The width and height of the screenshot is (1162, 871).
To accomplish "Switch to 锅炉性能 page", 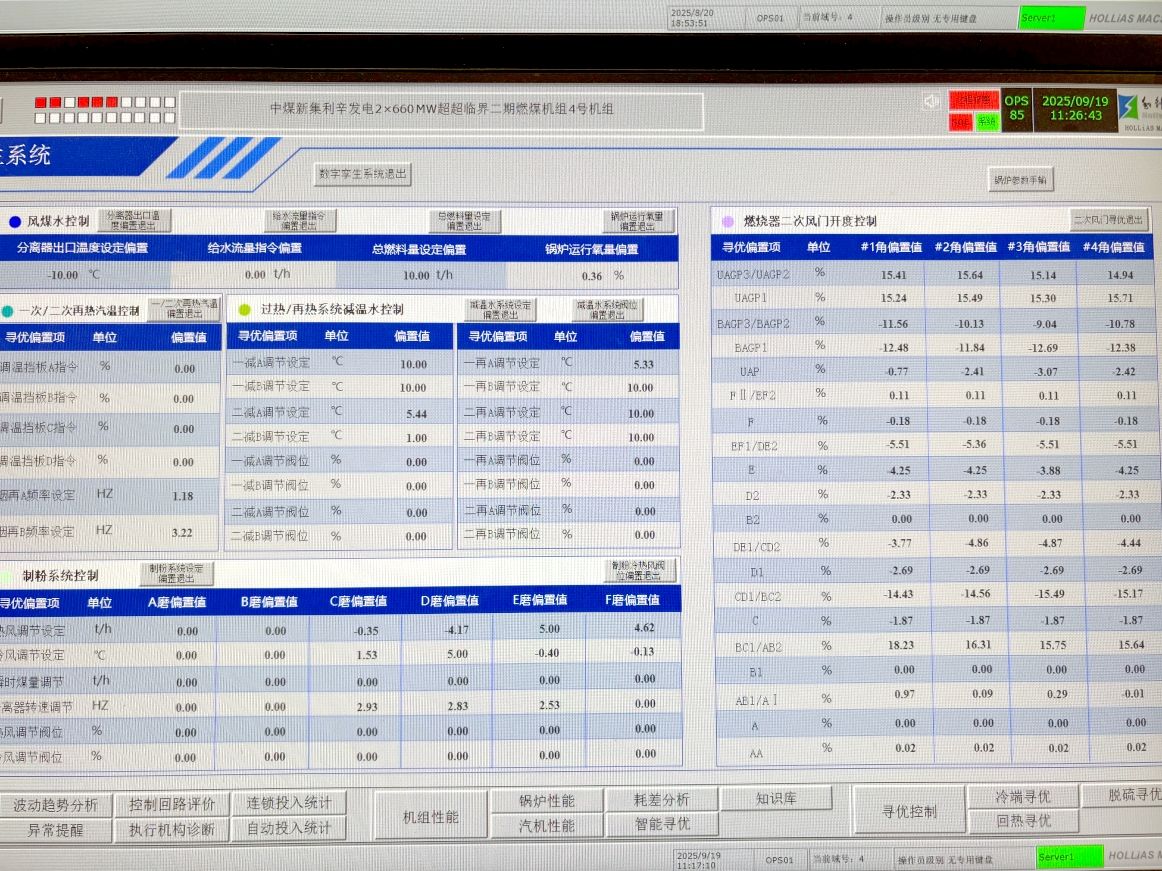I will (x=547, y=801).
